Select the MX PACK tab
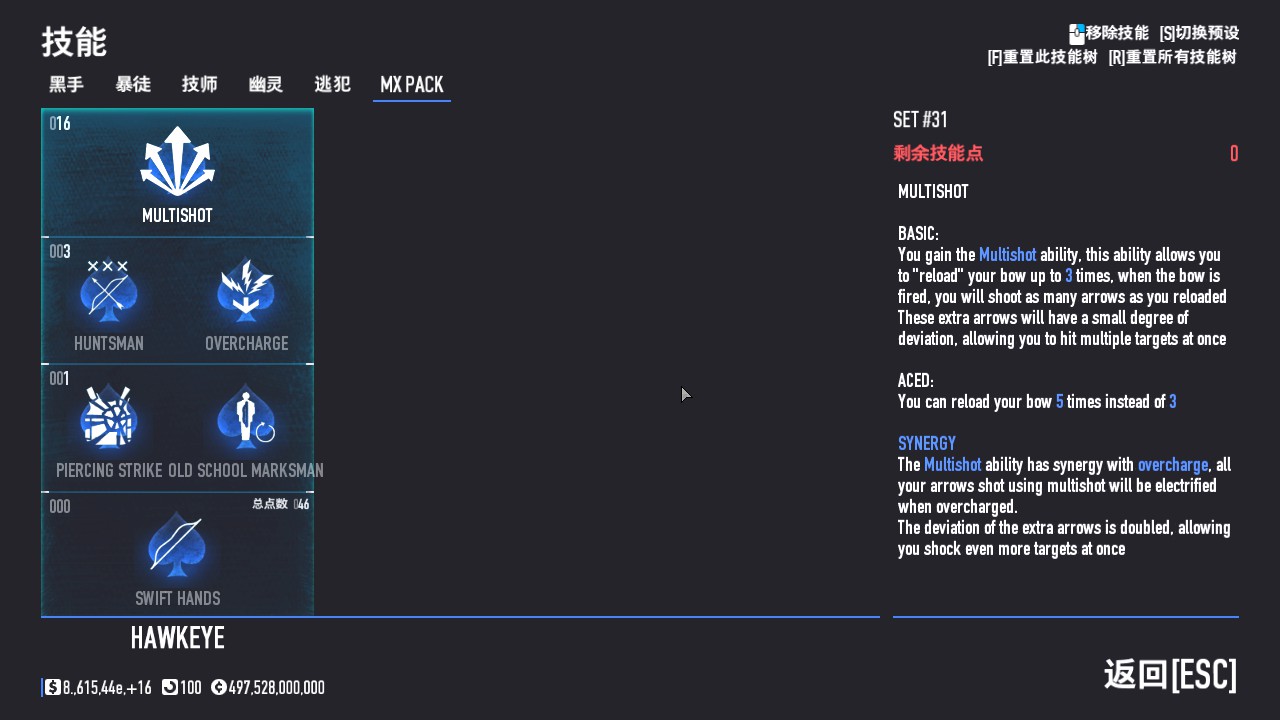 point(412,84)
